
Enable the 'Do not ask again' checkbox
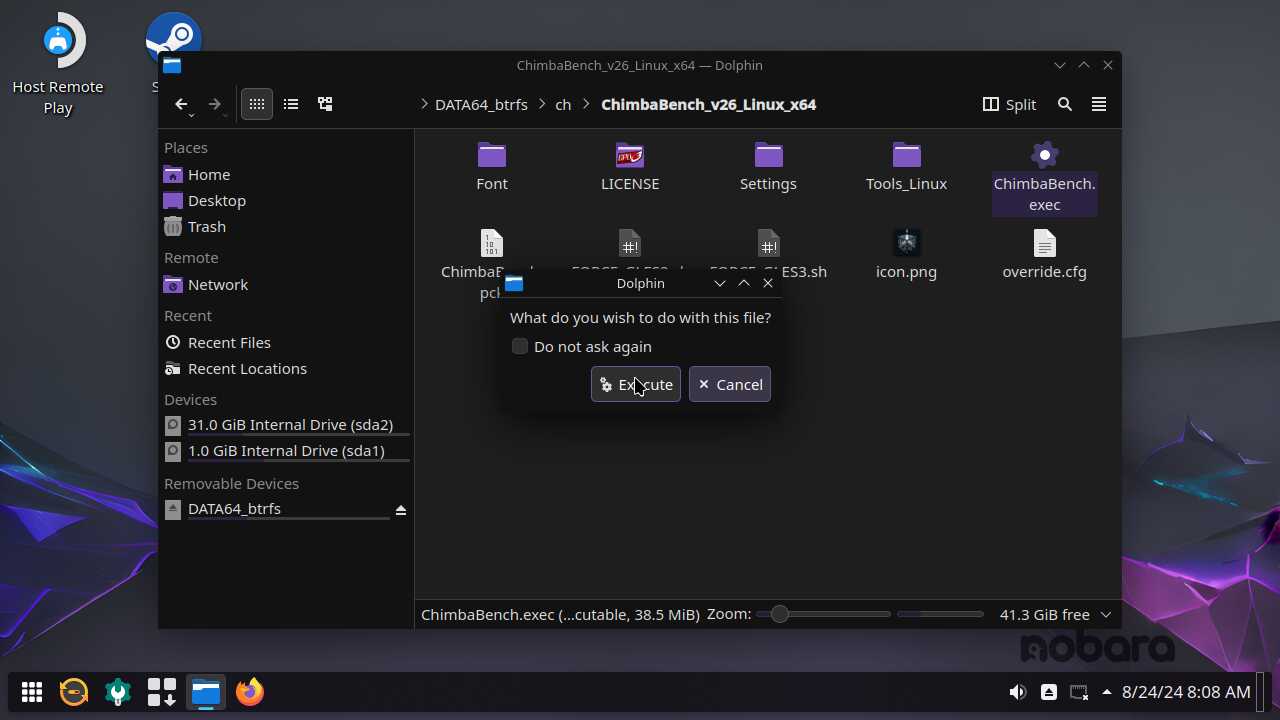point(520,346)
